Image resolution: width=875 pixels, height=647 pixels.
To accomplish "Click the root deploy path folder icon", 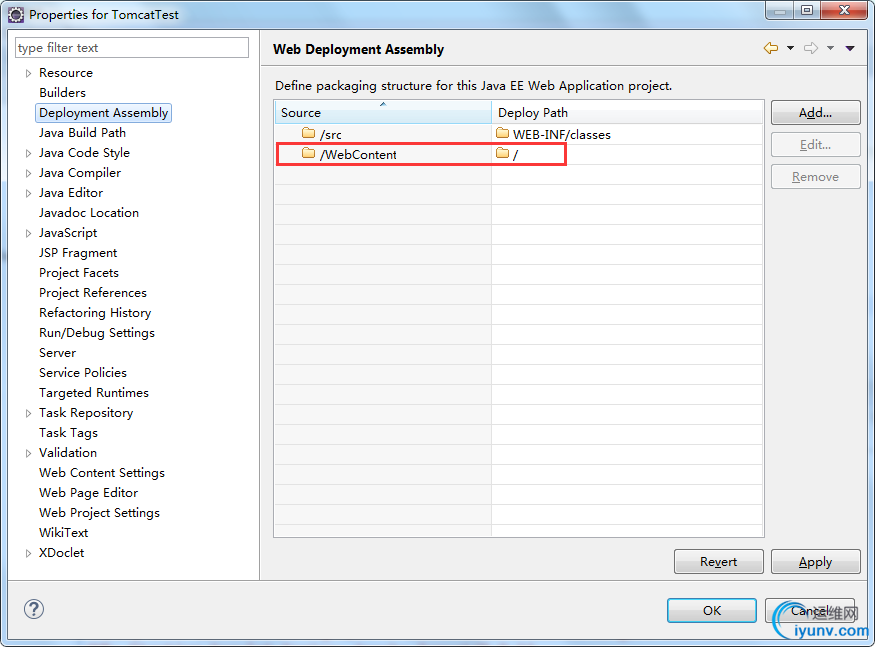I will click(x=503, y=153).
